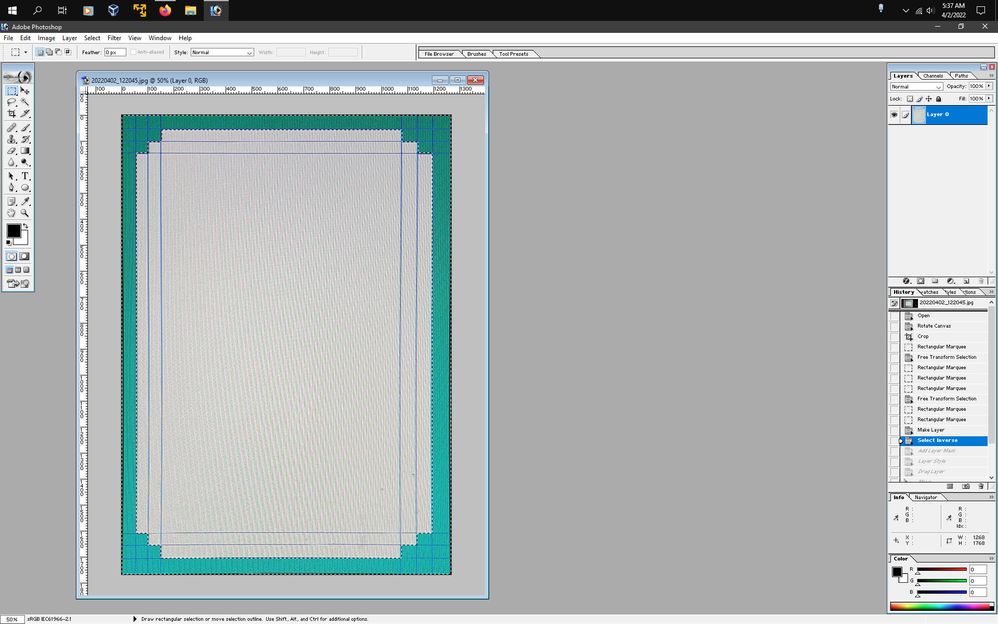Select the Brush tool
The height and width of the screenshot is (624, 998).
25,127
